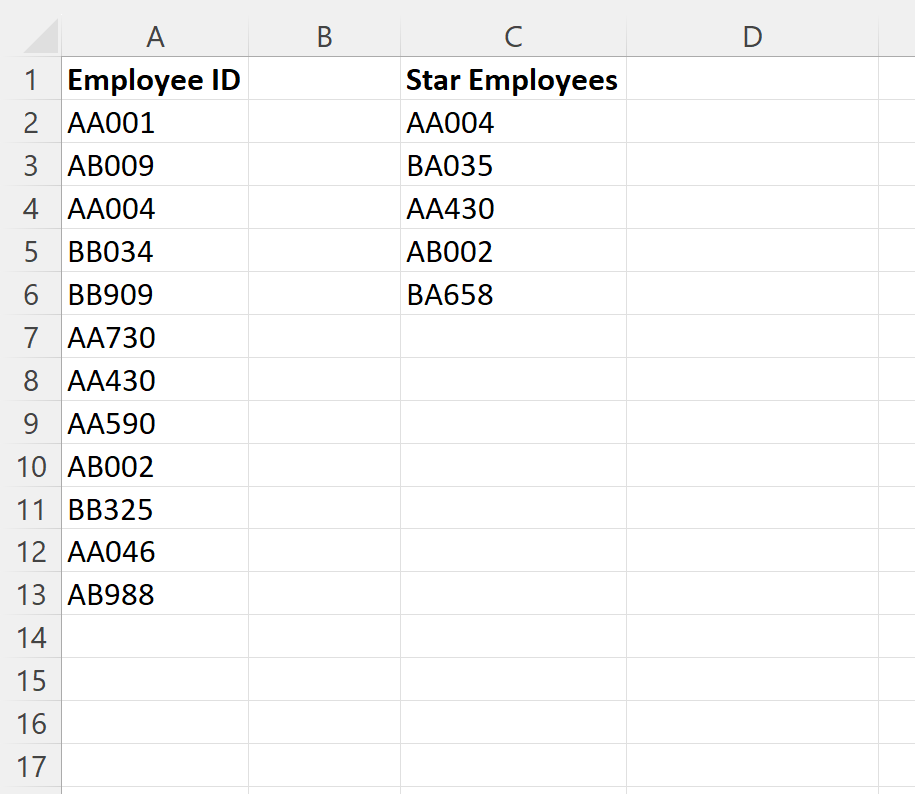Viewport: 915px width, 794px height.
Task: Select column header C
Action: point(513,37)
